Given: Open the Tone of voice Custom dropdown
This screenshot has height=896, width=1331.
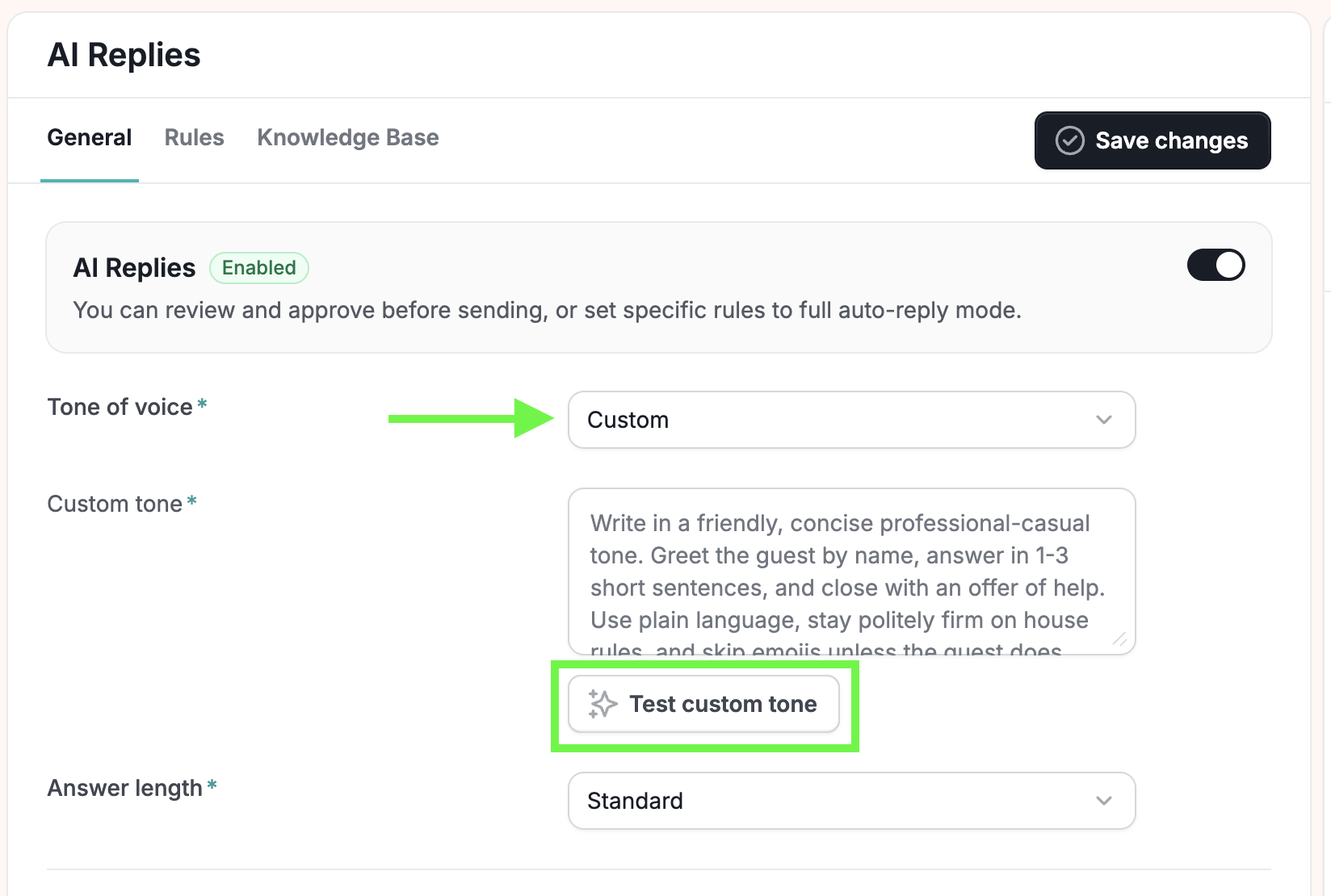Looking at the screenshot, I should click(x=852, y=420).
